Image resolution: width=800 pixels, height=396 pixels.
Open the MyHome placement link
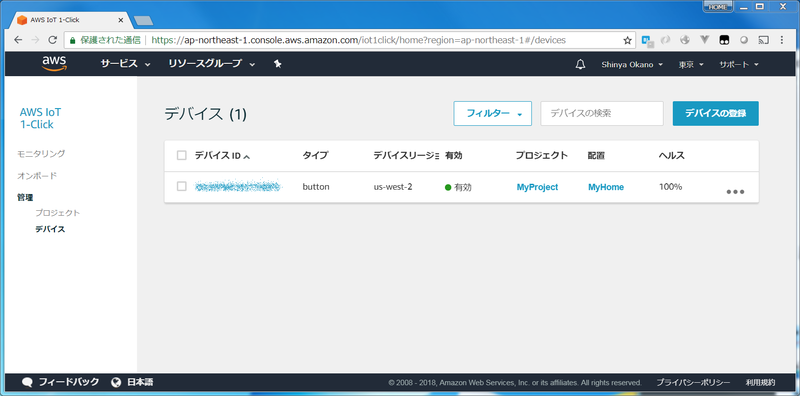pos(606,187)
